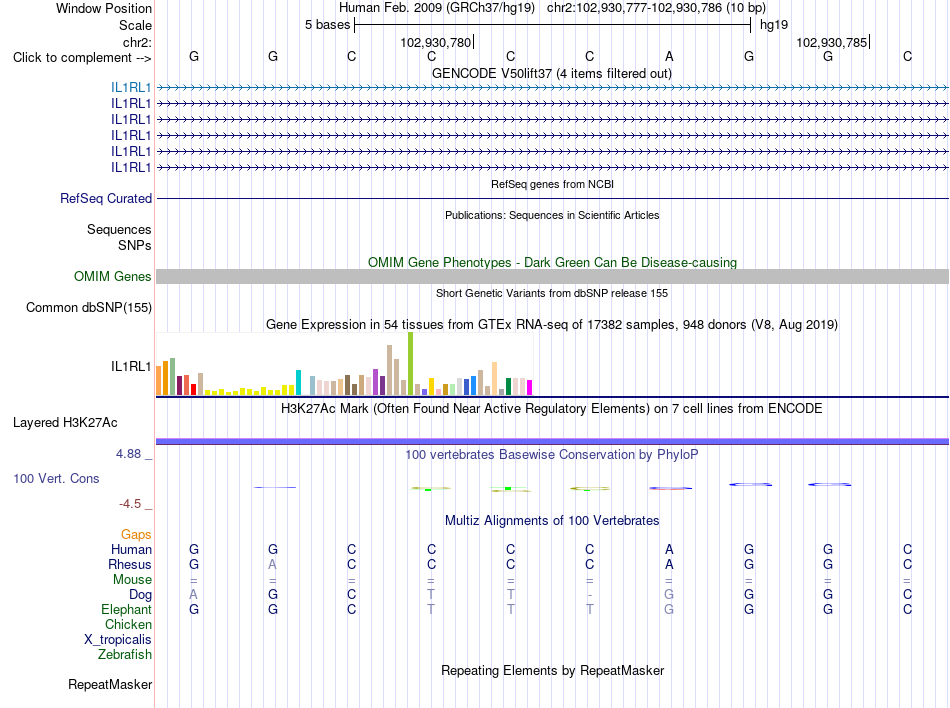Screen dimensions: 950x708
Task: Open the H3K27Ac Mark ENCODE track title
Action: 551,409
